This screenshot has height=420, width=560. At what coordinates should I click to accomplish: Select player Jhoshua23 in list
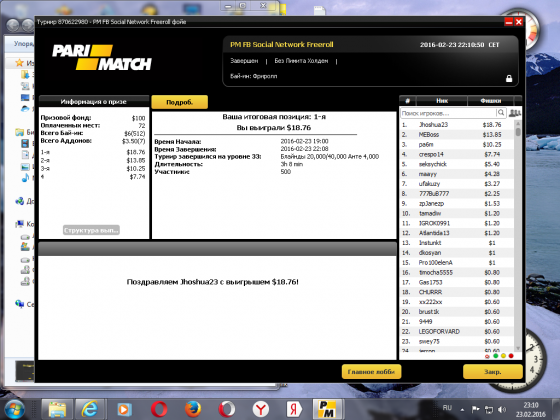[x=457, y=125]
